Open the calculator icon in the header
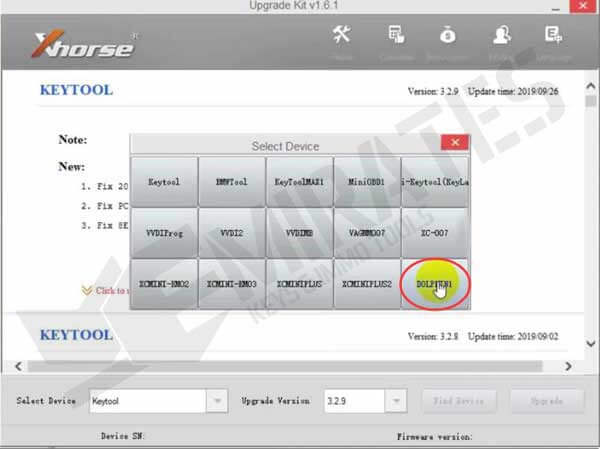This screenshot has width=600, height=449. pos(395,37)
